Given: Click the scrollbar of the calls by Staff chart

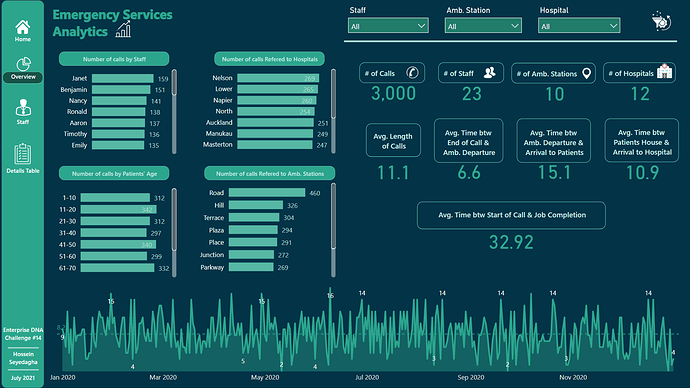Looking at the screenshot, I should tap(174, 111).
